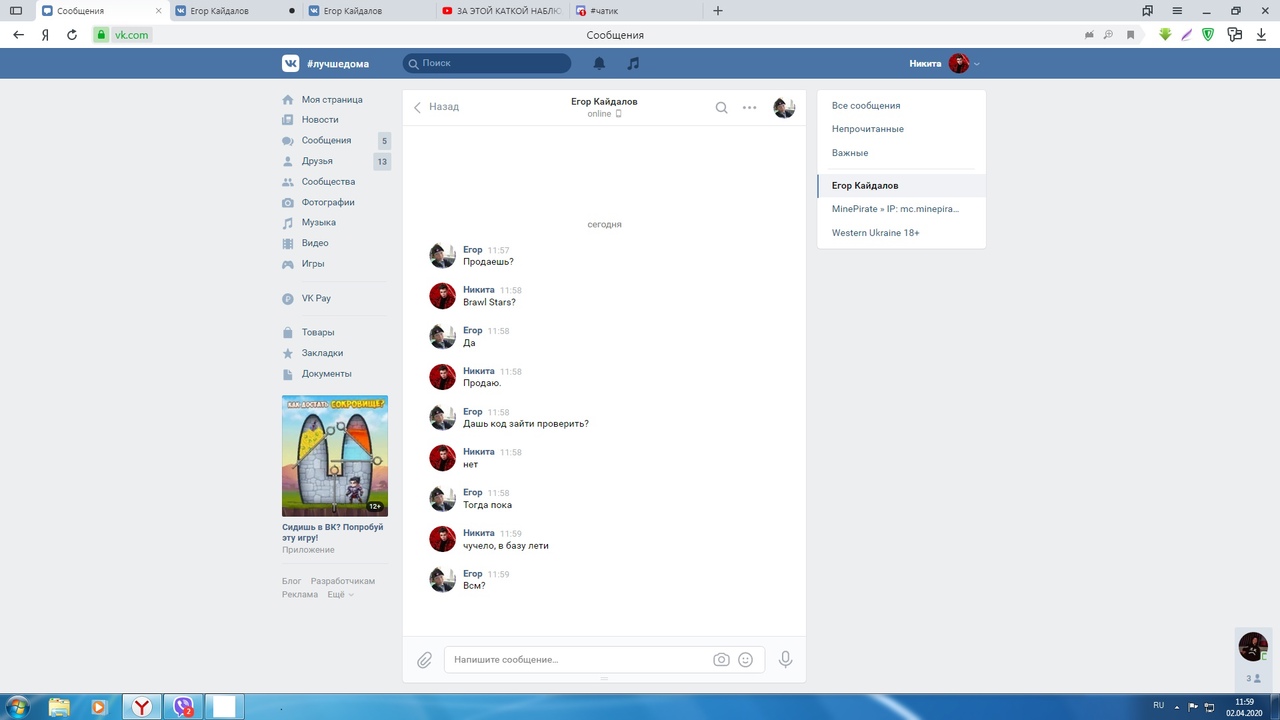This screenshot has width=1280, height=720.
Task: Open the emoji smiley picker
Action: pos(745,660)
